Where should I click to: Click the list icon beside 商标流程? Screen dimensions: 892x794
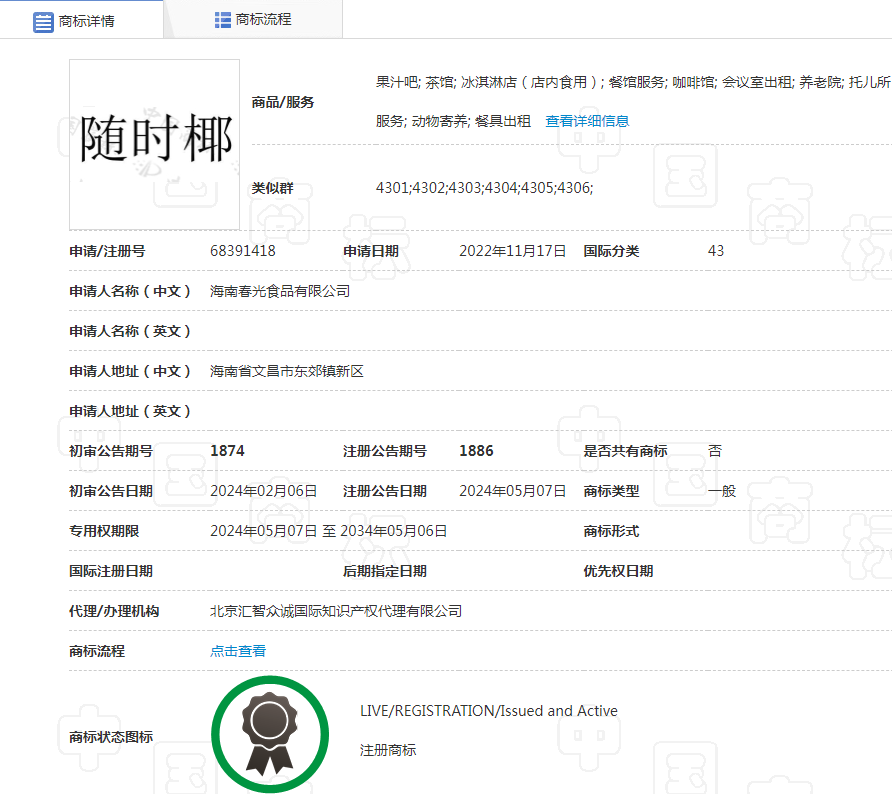222,20
